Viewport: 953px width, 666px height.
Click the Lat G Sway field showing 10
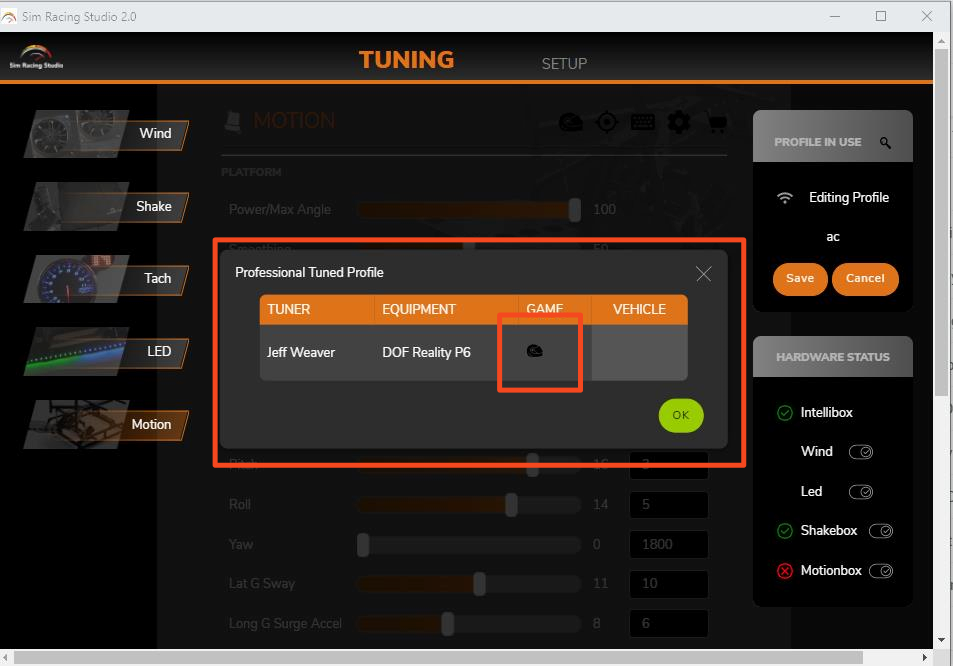coord(669,584)
